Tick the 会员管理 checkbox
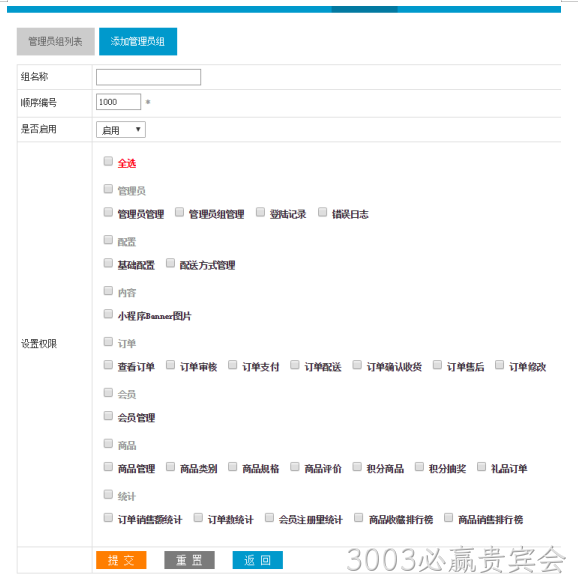Viewport: 578px width, 584px height. point(108,416)
